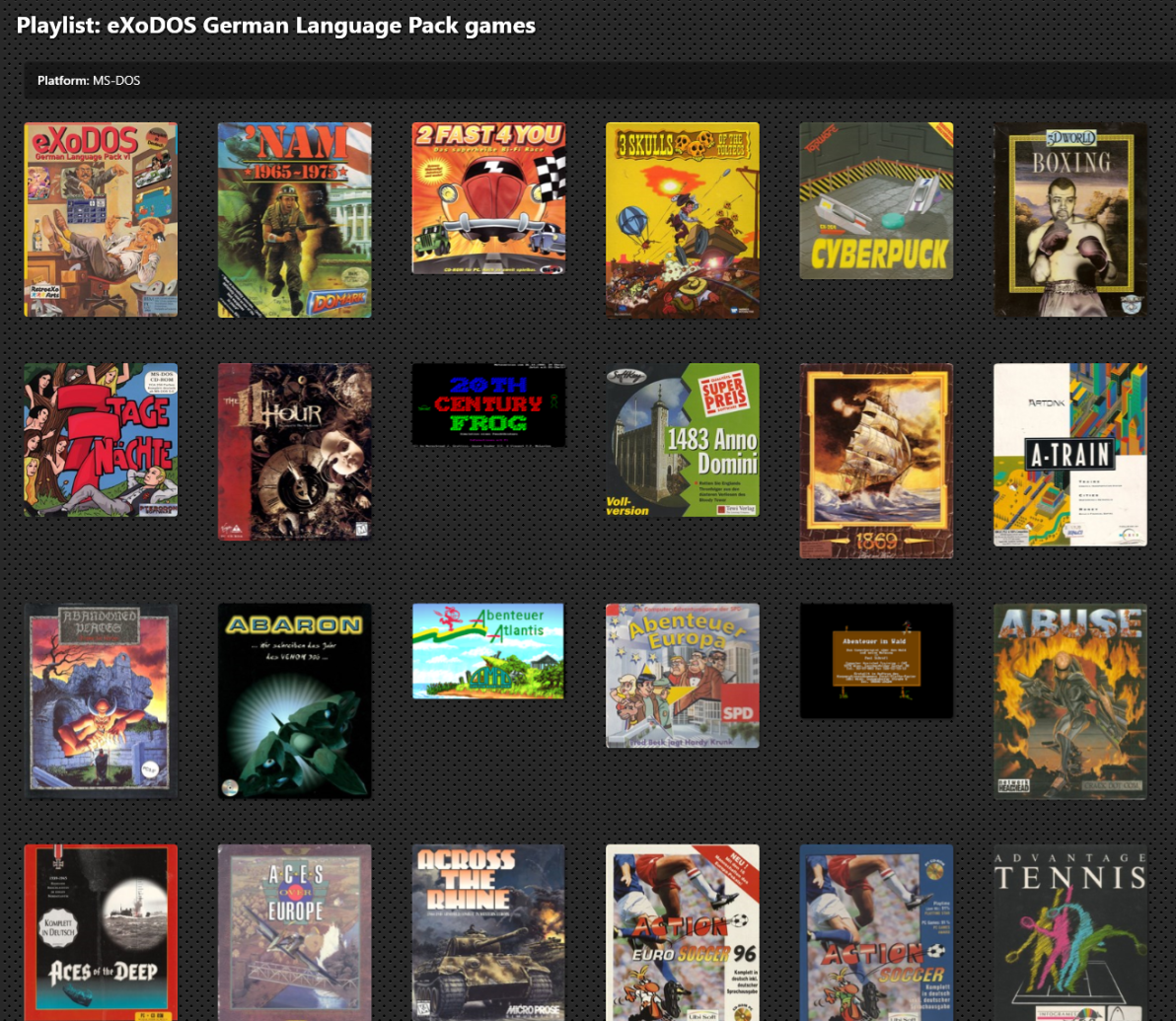Screen dimensions: 1176x1021
Task: Select The 11th Hour game cover
Action: [x=295, y=452]
